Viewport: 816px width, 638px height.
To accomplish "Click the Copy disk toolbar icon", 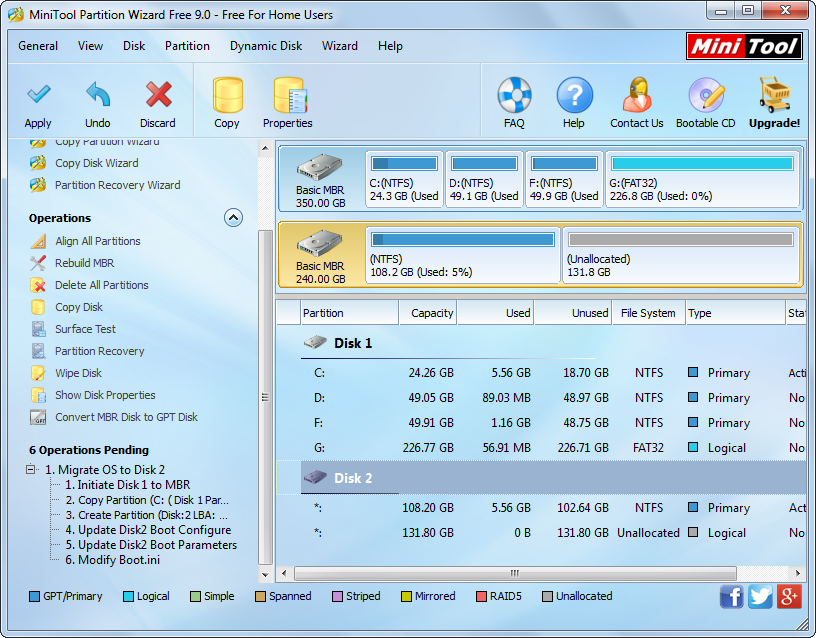I will point(227,95).
